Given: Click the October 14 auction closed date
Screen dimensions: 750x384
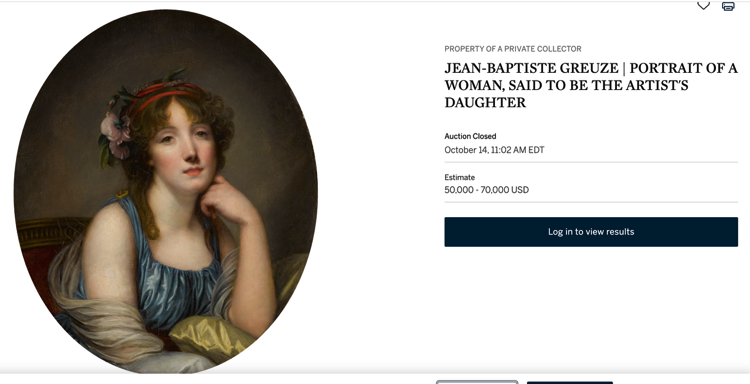Looking at the screenshot, I should pos(494,150).
